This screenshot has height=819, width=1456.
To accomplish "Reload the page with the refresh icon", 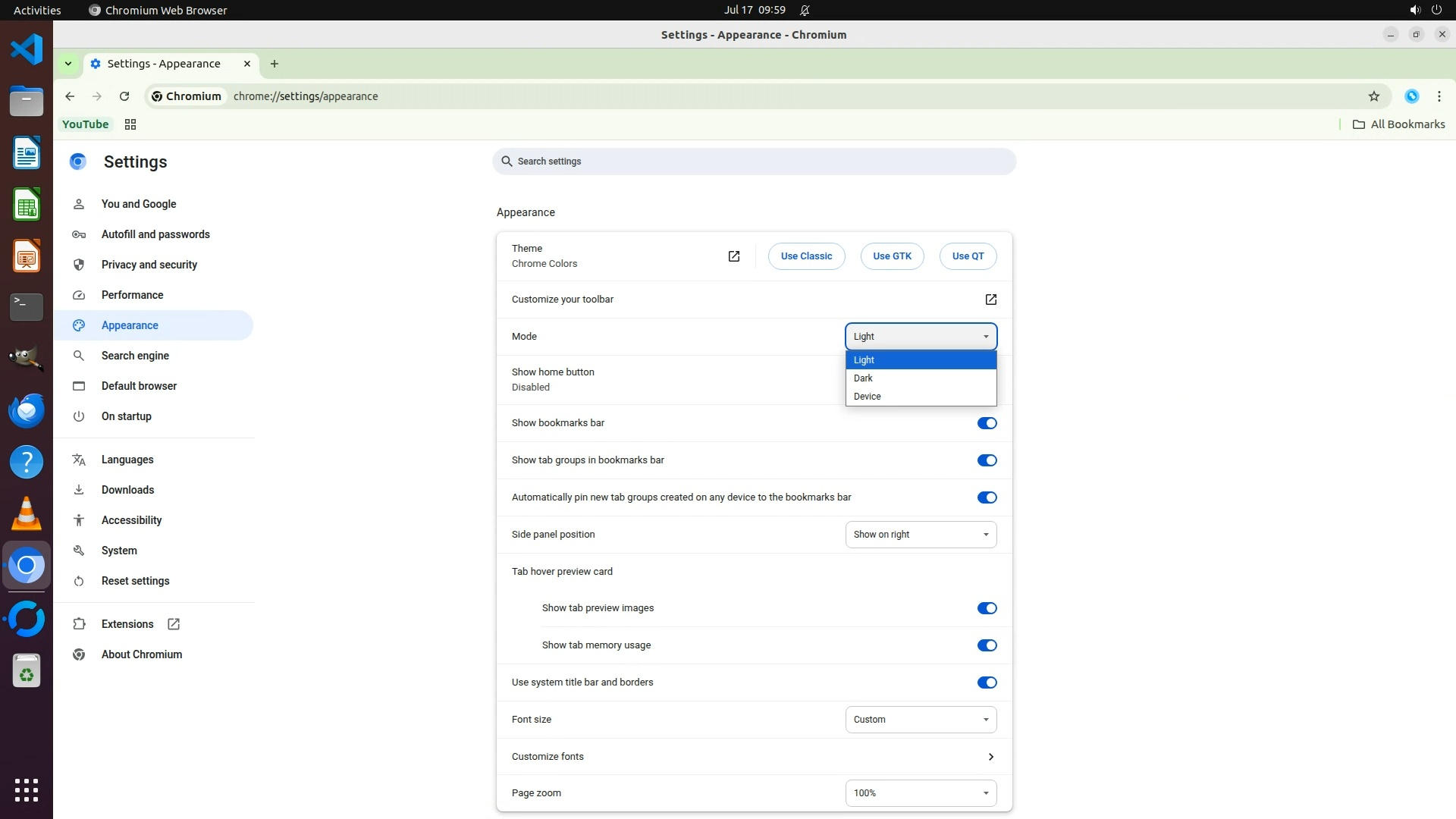I will (124, 96).
